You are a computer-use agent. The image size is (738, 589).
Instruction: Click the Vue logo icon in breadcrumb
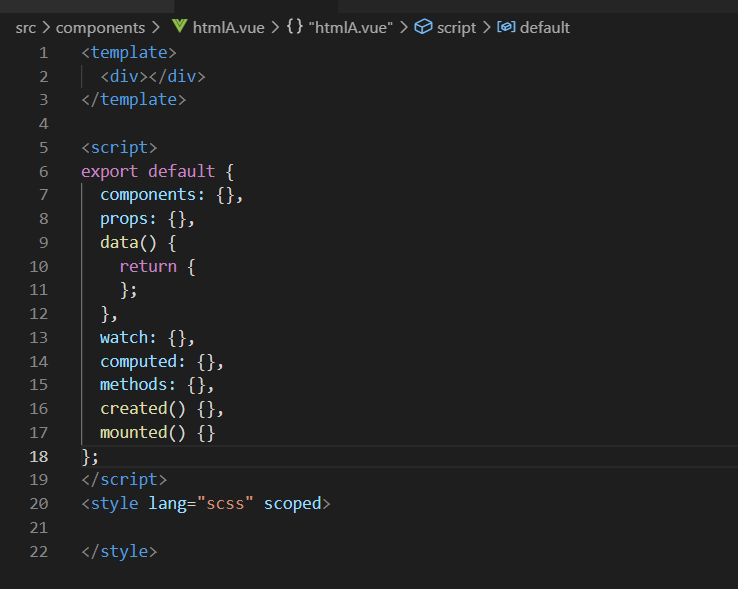coord(179,26)
